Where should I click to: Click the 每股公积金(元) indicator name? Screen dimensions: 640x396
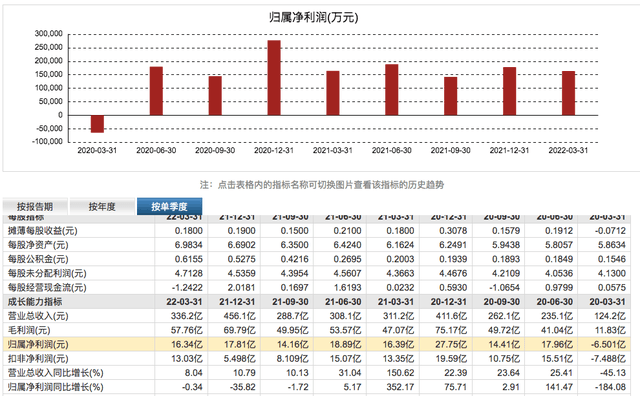[38, 259]
